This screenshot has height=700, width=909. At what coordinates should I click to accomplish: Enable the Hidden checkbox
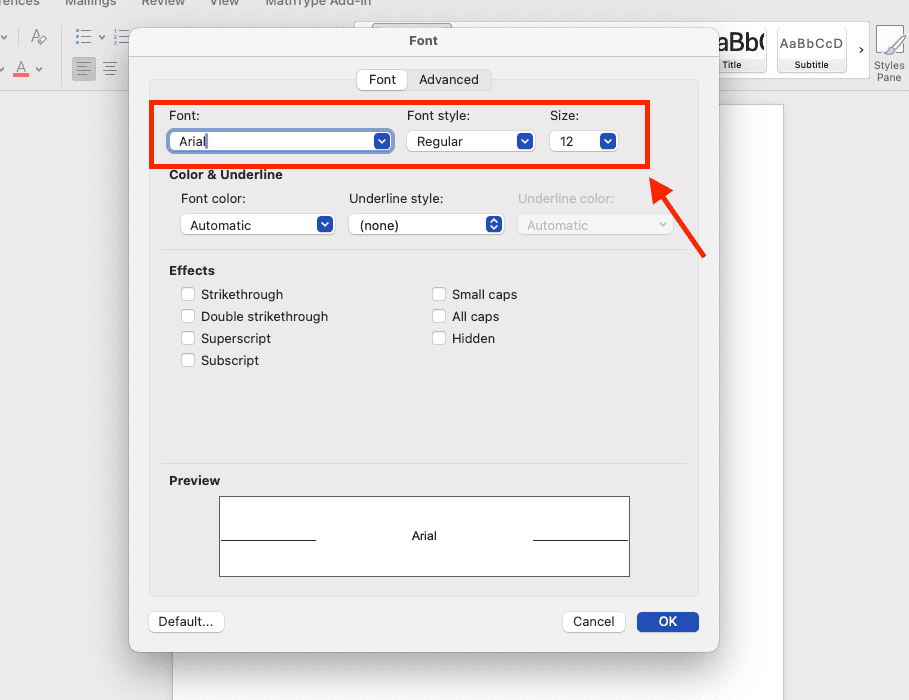pyautogui.click(x=439, y=338)
